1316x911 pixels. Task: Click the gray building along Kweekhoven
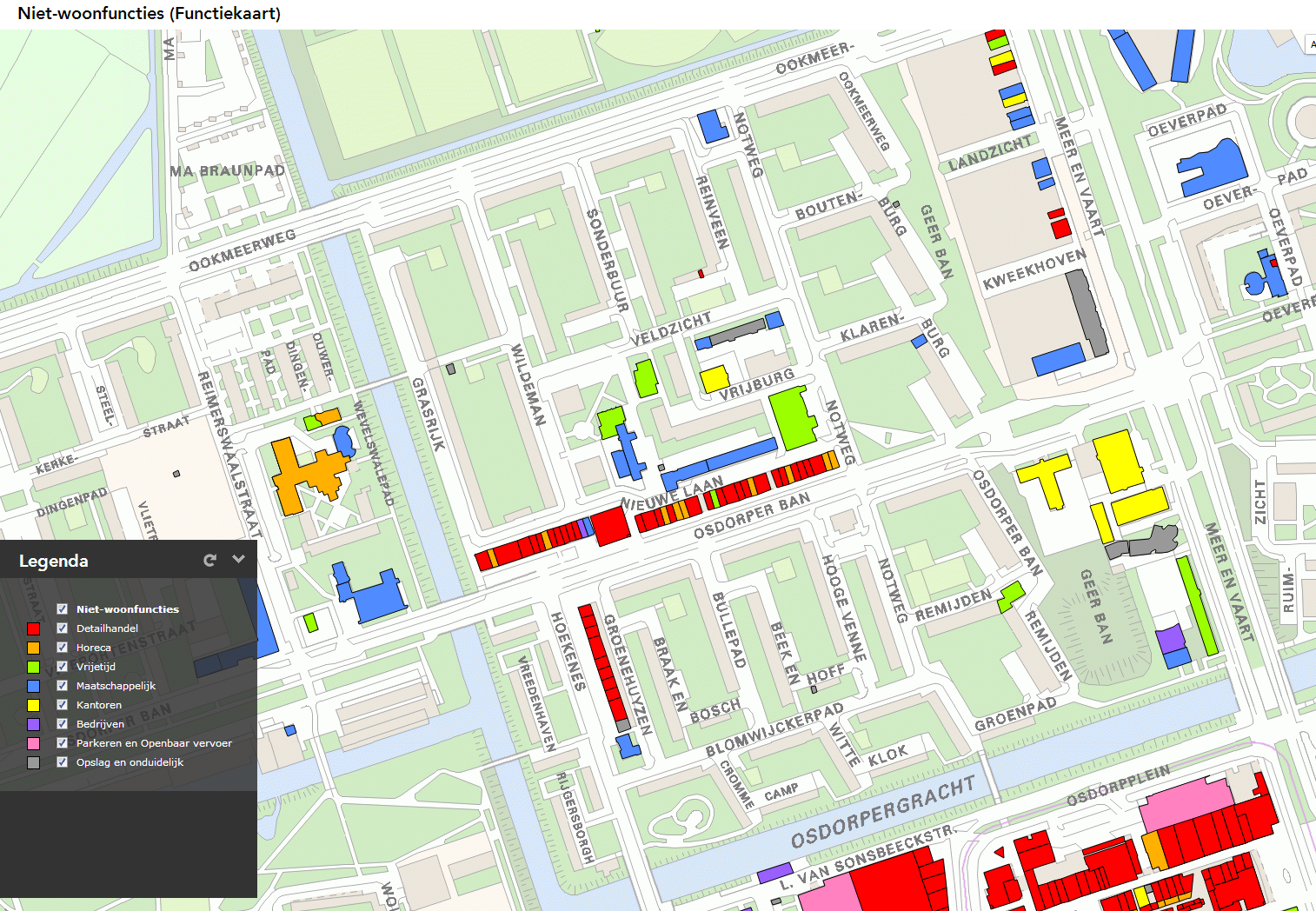[1087, 313]
